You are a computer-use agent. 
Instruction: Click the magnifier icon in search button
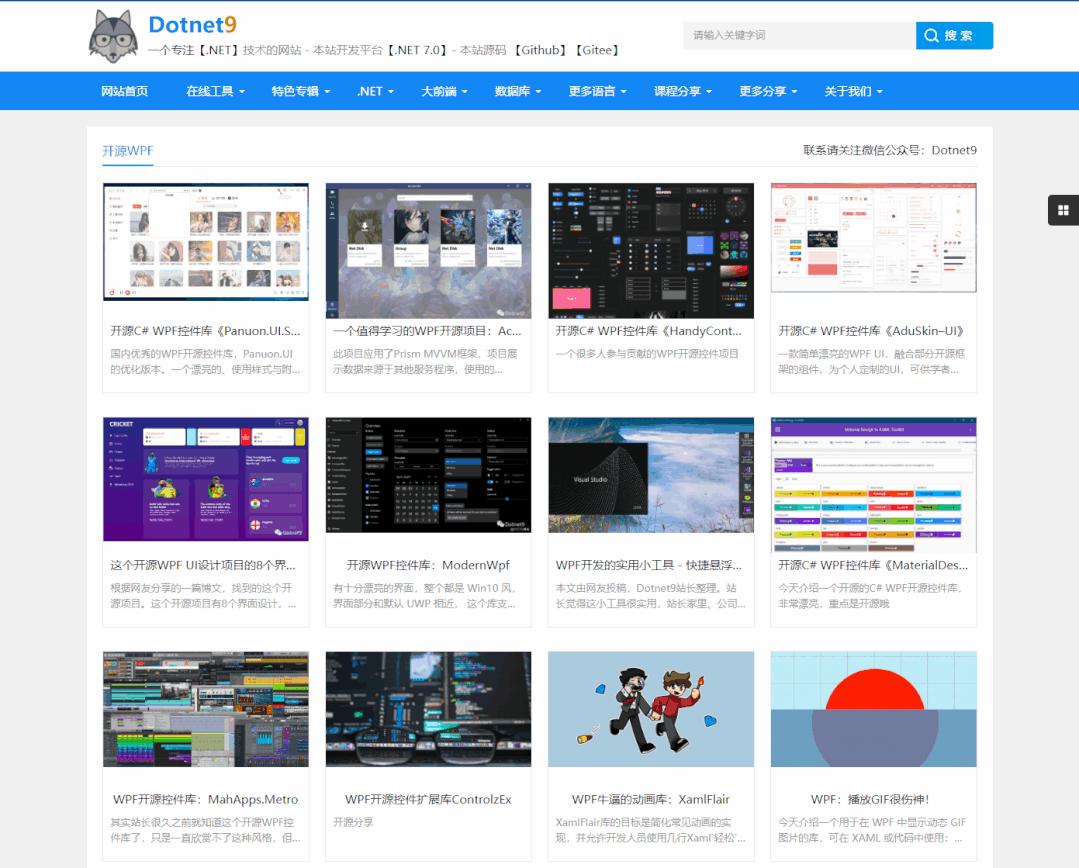[x=931, y=35]
